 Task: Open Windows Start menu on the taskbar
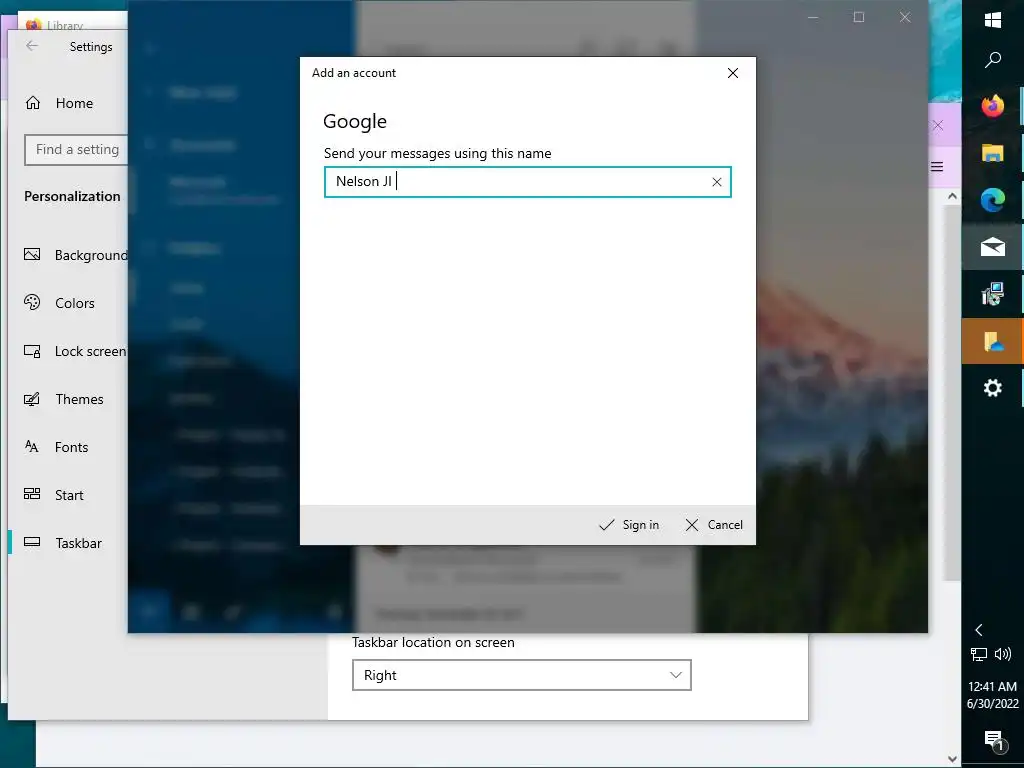993,20
